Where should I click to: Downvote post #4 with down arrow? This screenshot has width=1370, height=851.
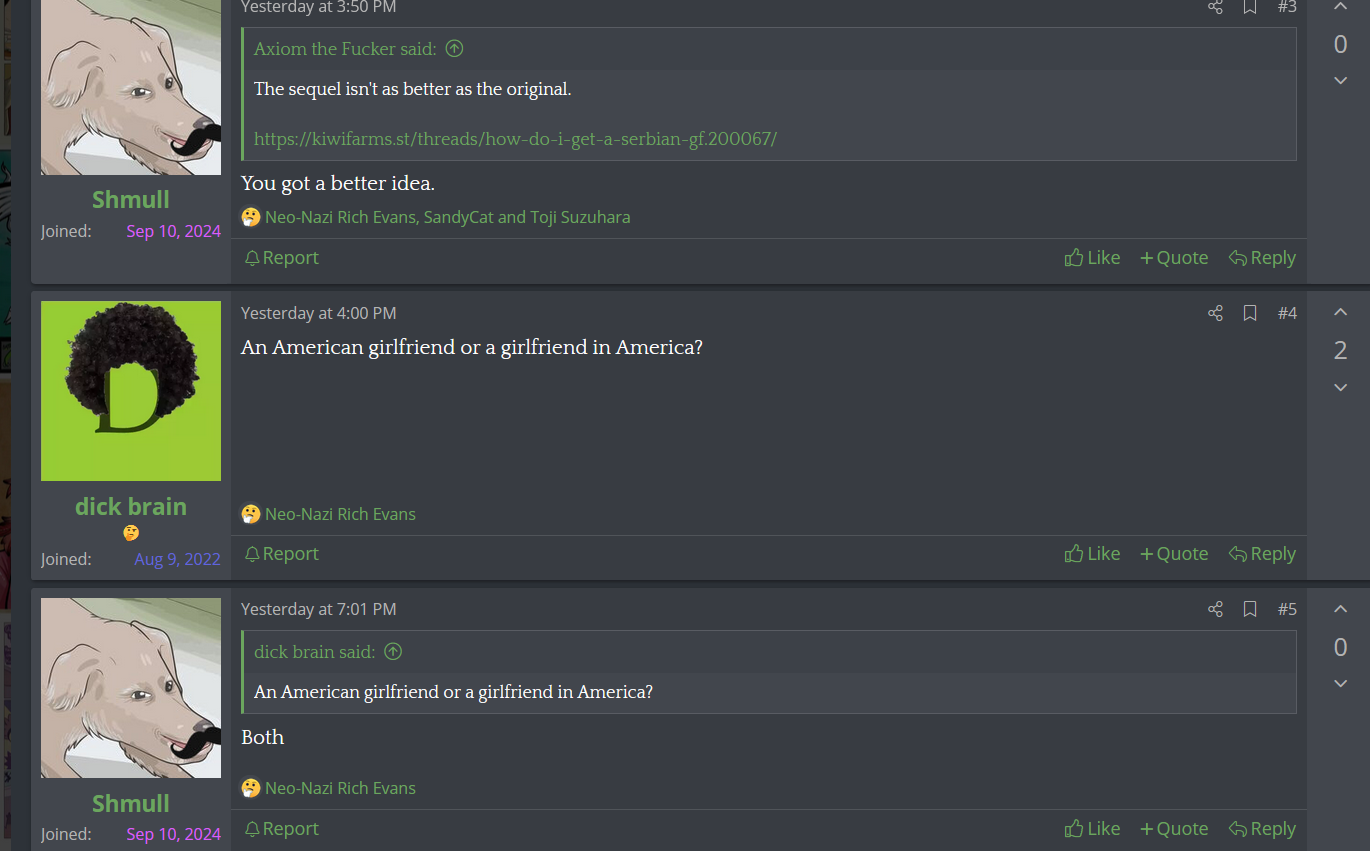[1341, 388]
